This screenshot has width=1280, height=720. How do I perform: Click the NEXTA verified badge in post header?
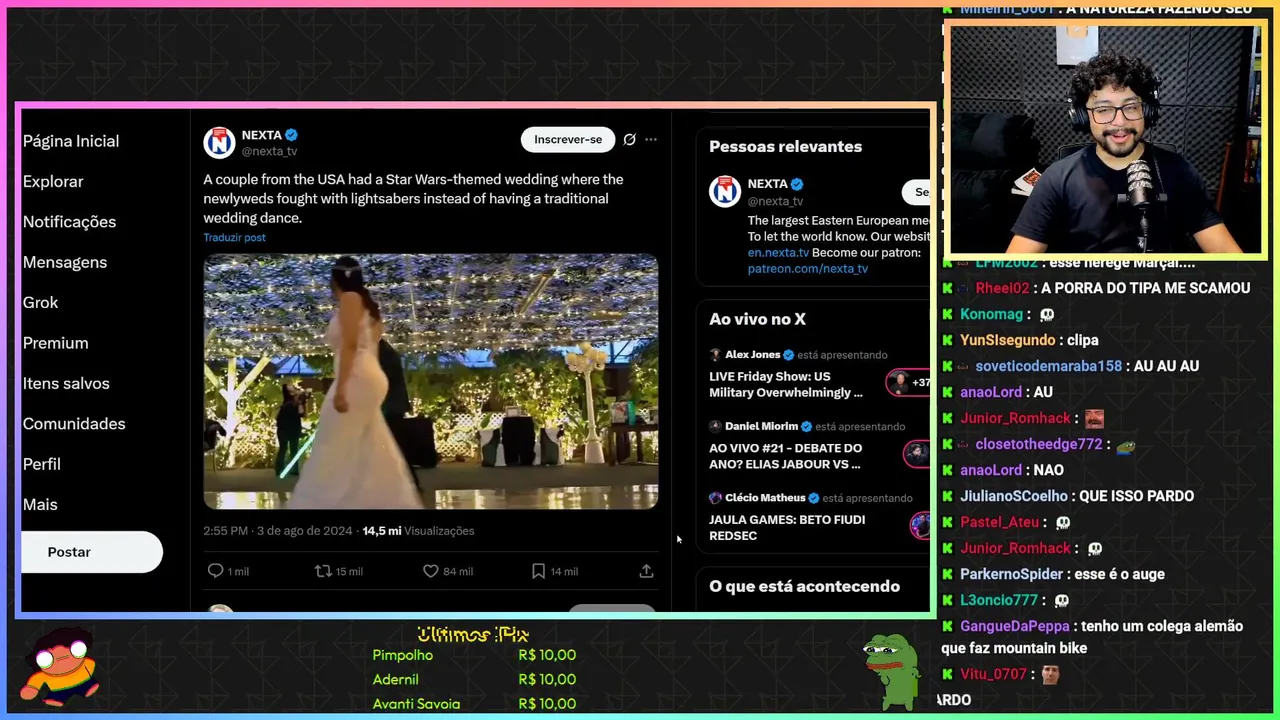tap(292, 135)
